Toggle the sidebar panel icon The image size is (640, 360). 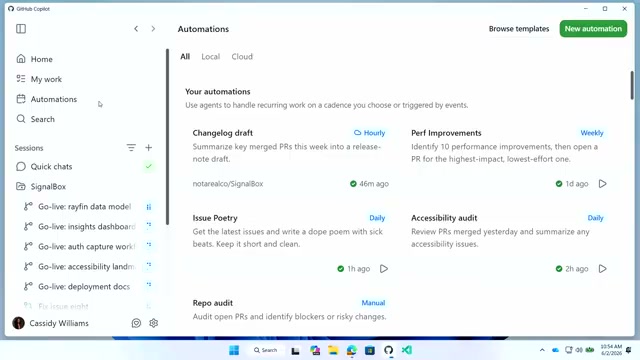(x=21, y=29)
